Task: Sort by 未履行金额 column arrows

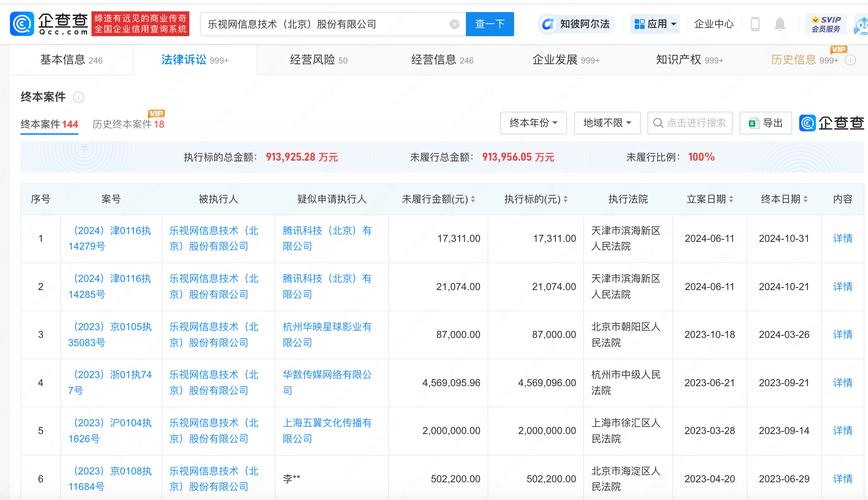Action: [473, 199]
